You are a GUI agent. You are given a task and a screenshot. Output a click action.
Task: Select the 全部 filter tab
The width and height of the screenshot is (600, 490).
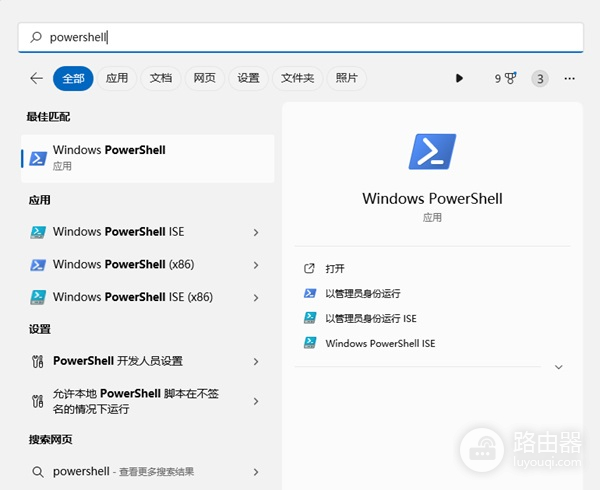click(x=73, y=78)
